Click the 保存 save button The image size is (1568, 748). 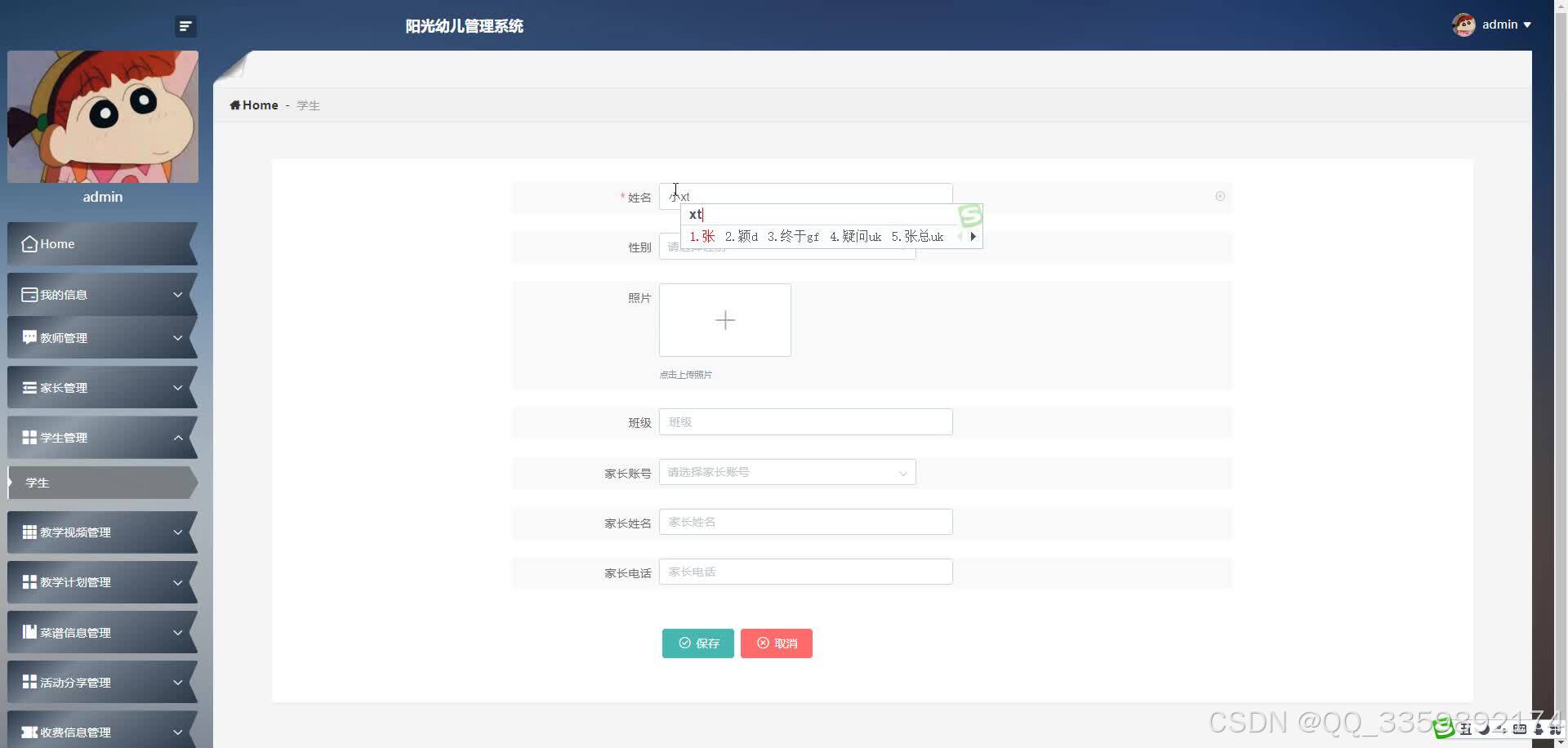[x=697, y=643]
